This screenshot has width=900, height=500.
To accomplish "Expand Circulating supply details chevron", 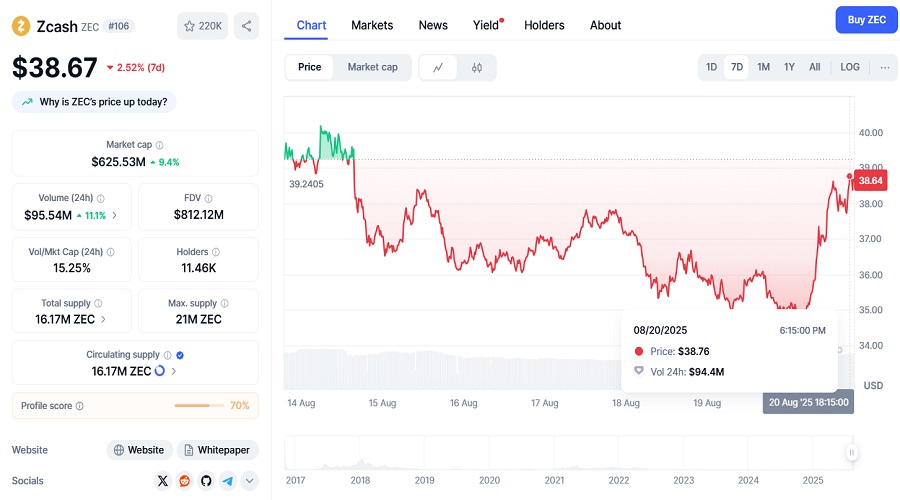I will (x=174, y=371).
